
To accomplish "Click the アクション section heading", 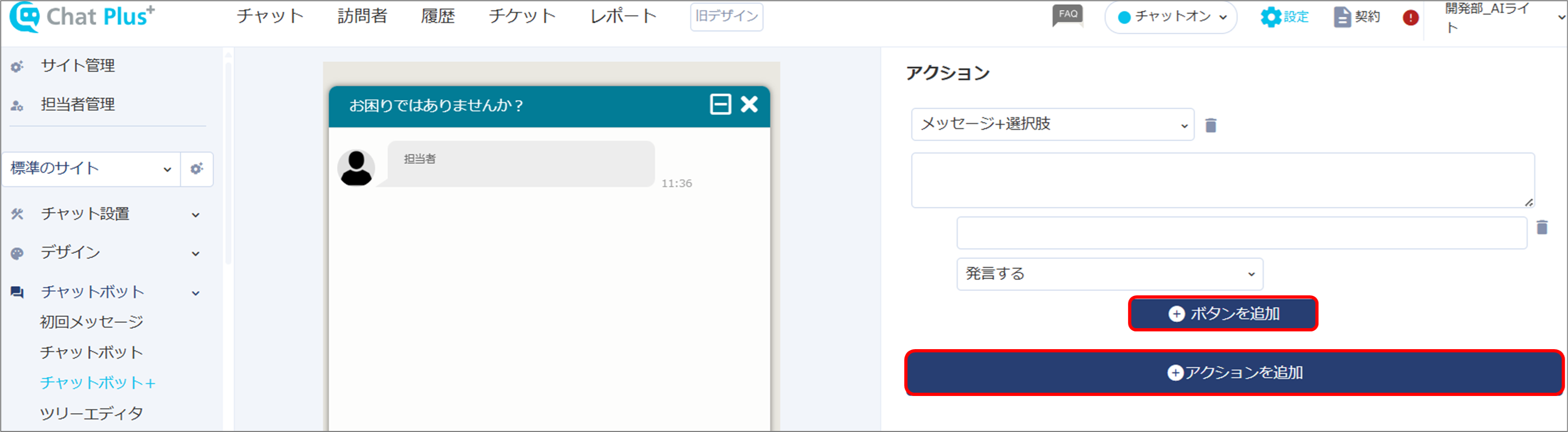I will tap(947, 74).
